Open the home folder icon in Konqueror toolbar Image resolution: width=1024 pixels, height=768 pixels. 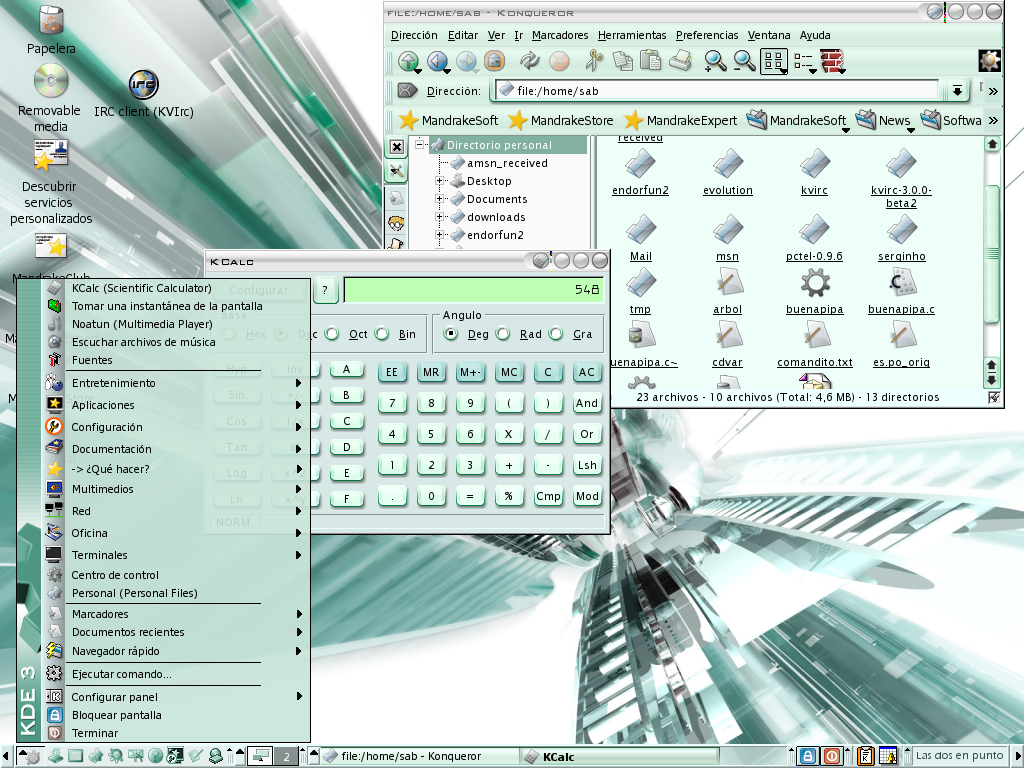(x=495, y=61)
